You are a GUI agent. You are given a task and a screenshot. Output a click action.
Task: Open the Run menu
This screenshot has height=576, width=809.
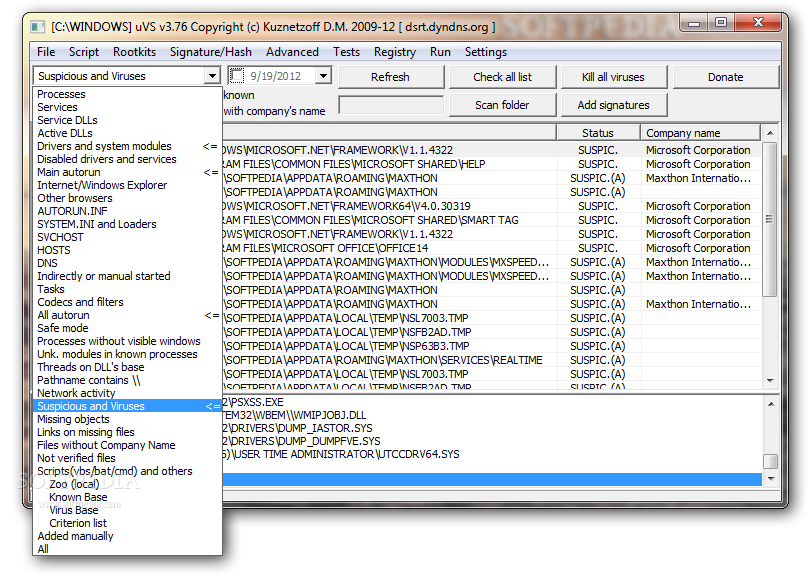tap(440, 52)
